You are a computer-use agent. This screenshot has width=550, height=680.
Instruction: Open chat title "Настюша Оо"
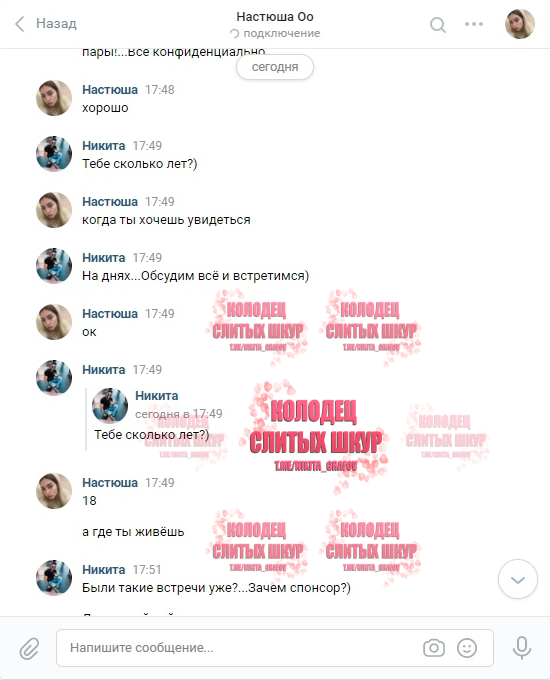pyautogui.click(x=275, y=17)
